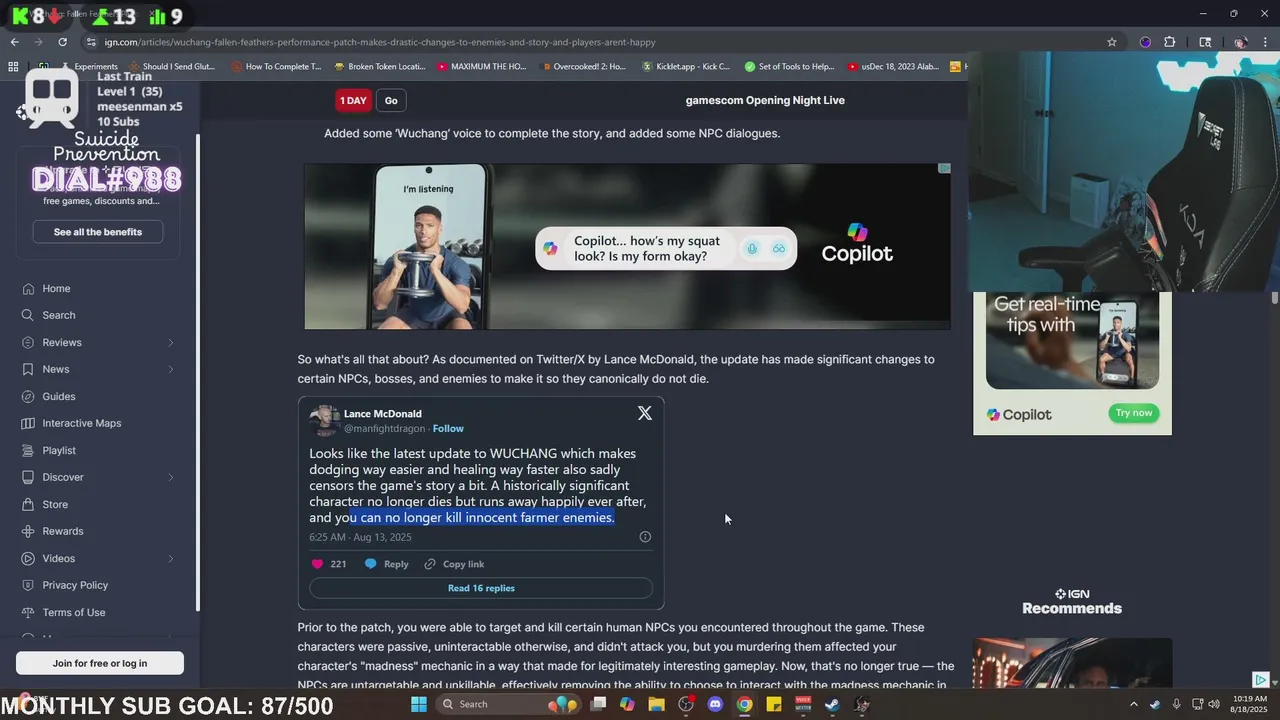Open Chrome apps grid in bookmarks bar
This screenshot has width=1280, height=720.
(13, 67)
